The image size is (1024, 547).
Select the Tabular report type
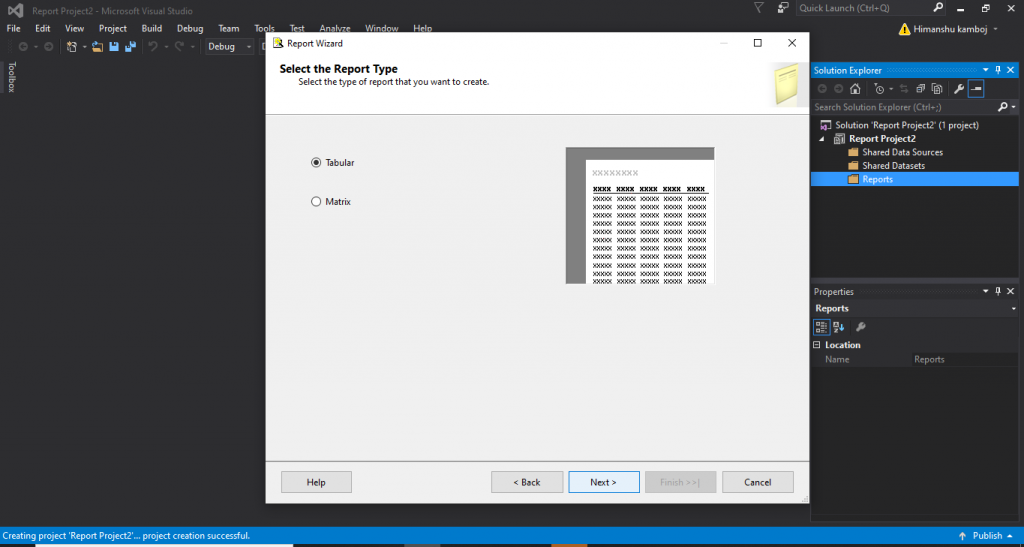point(317,162)
